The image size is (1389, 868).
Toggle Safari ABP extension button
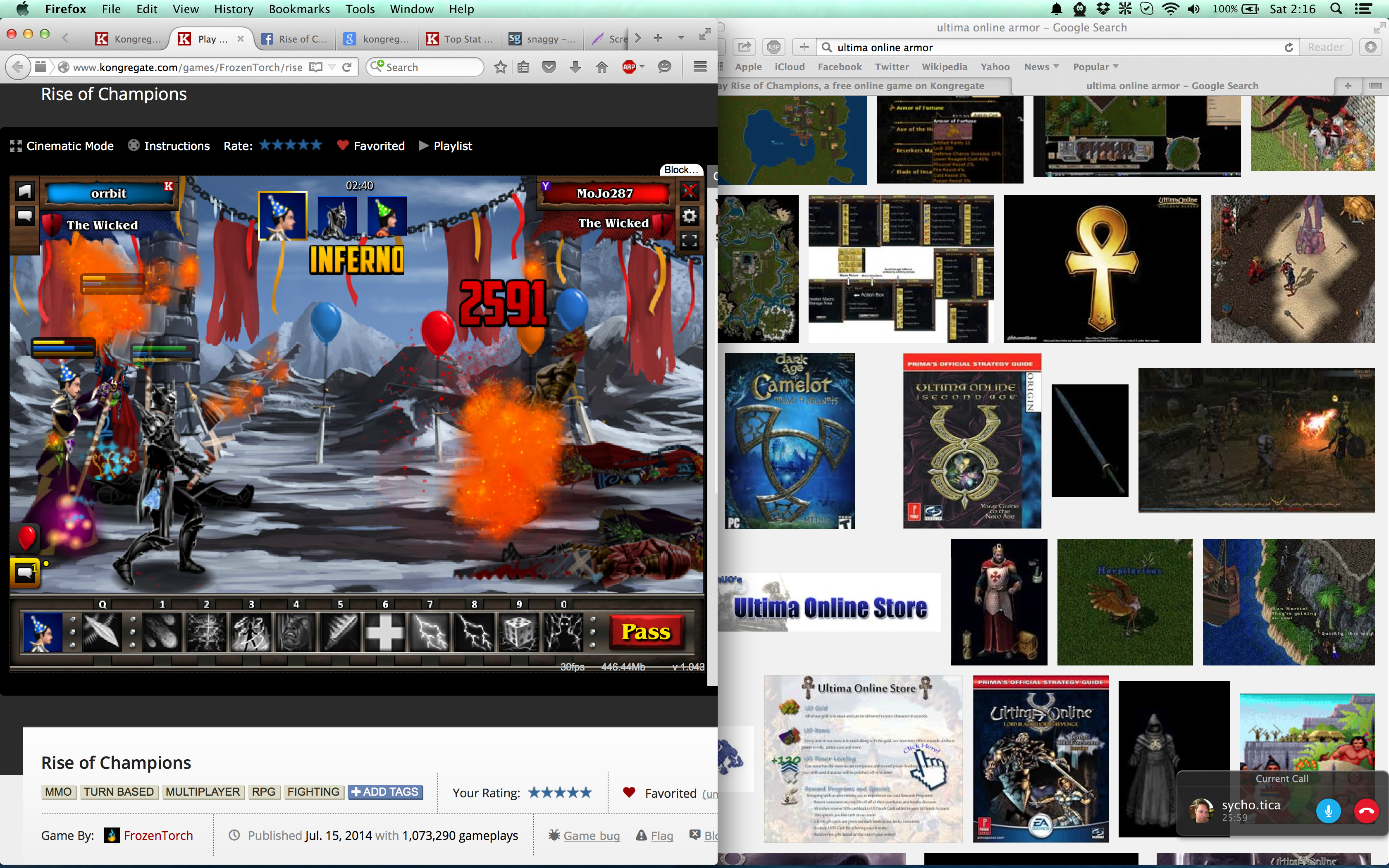[x=774, y=47]
